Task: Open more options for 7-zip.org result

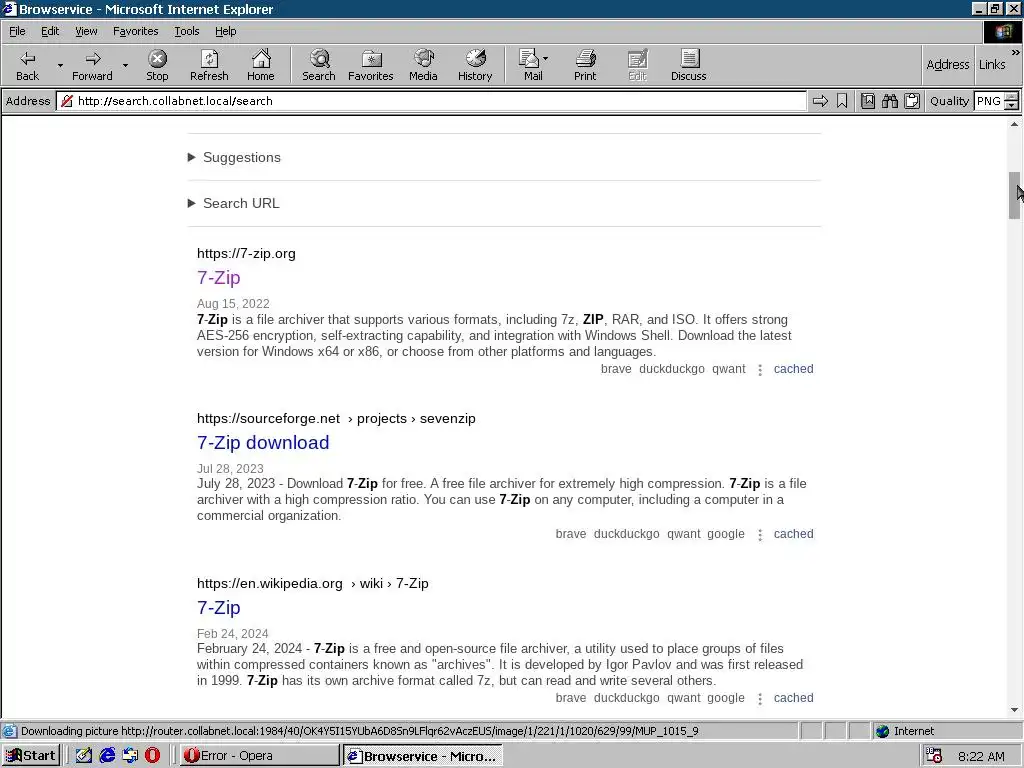Action: click(x=760, y=370)
